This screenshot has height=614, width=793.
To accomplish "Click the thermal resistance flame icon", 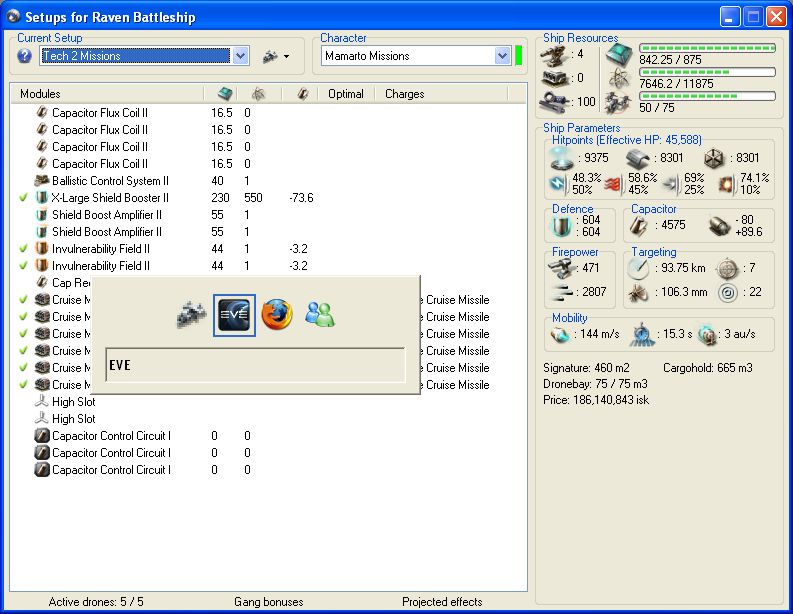I will pyautogui.click(x=612, y=185).
